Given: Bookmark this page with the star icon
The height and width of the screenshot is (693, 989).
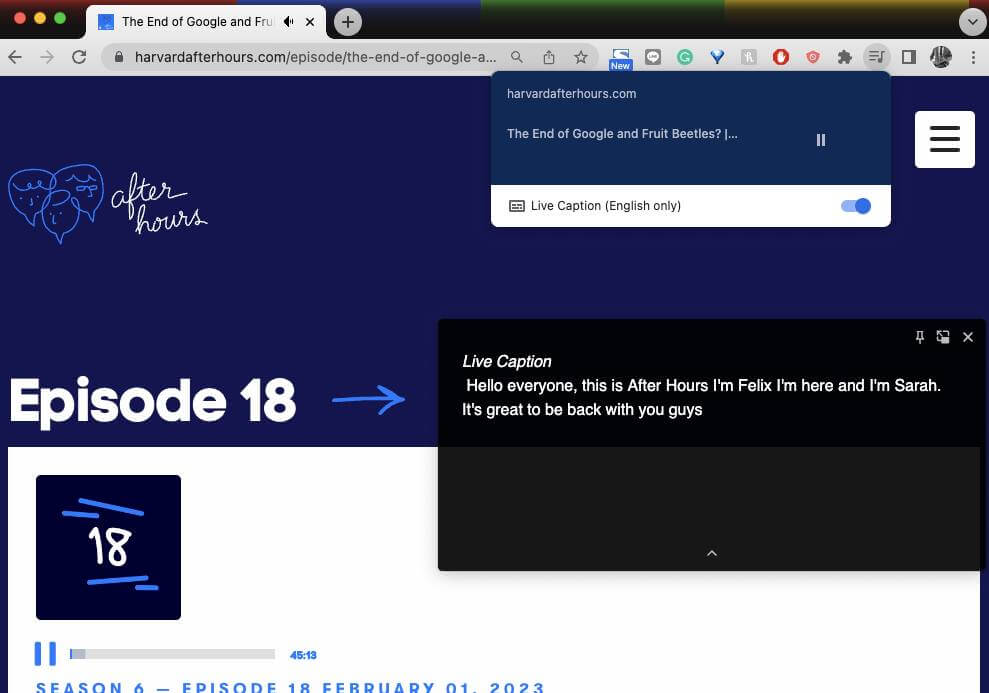Looking at the screenshot, I should 581,57.
